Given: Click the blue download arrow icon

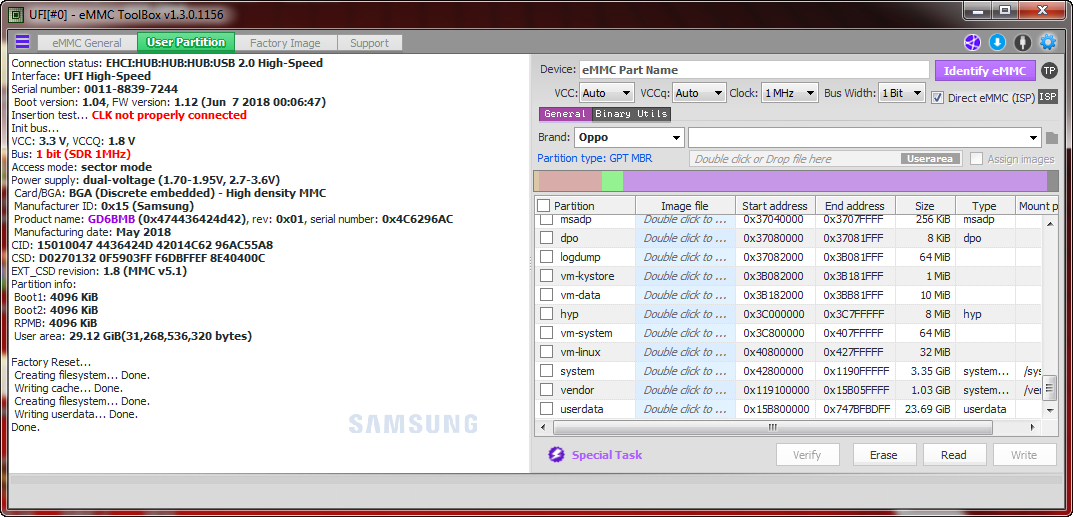Looking at the screenshot, I should pos(998,42).
